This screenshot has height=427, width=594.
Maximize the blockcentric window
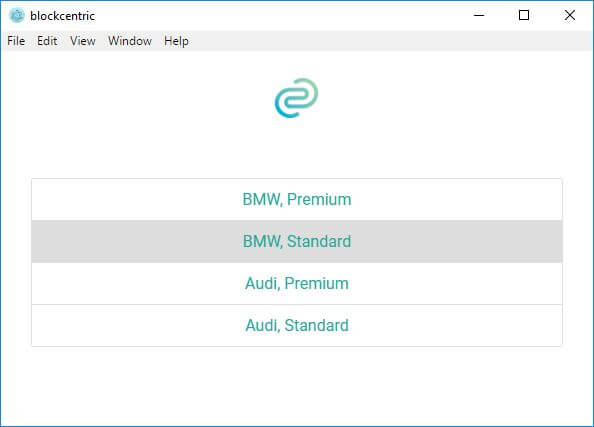(524, 16)
